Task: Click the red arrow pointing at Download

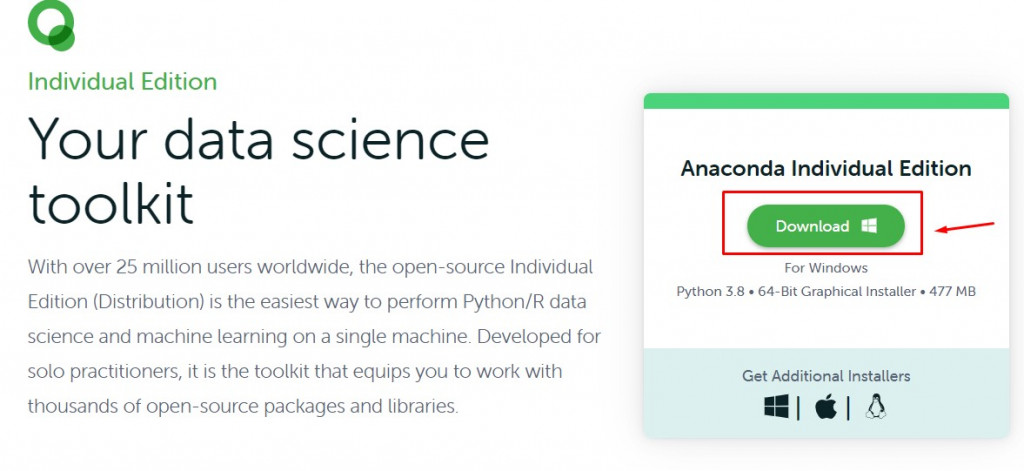Action: click(965, 227)
